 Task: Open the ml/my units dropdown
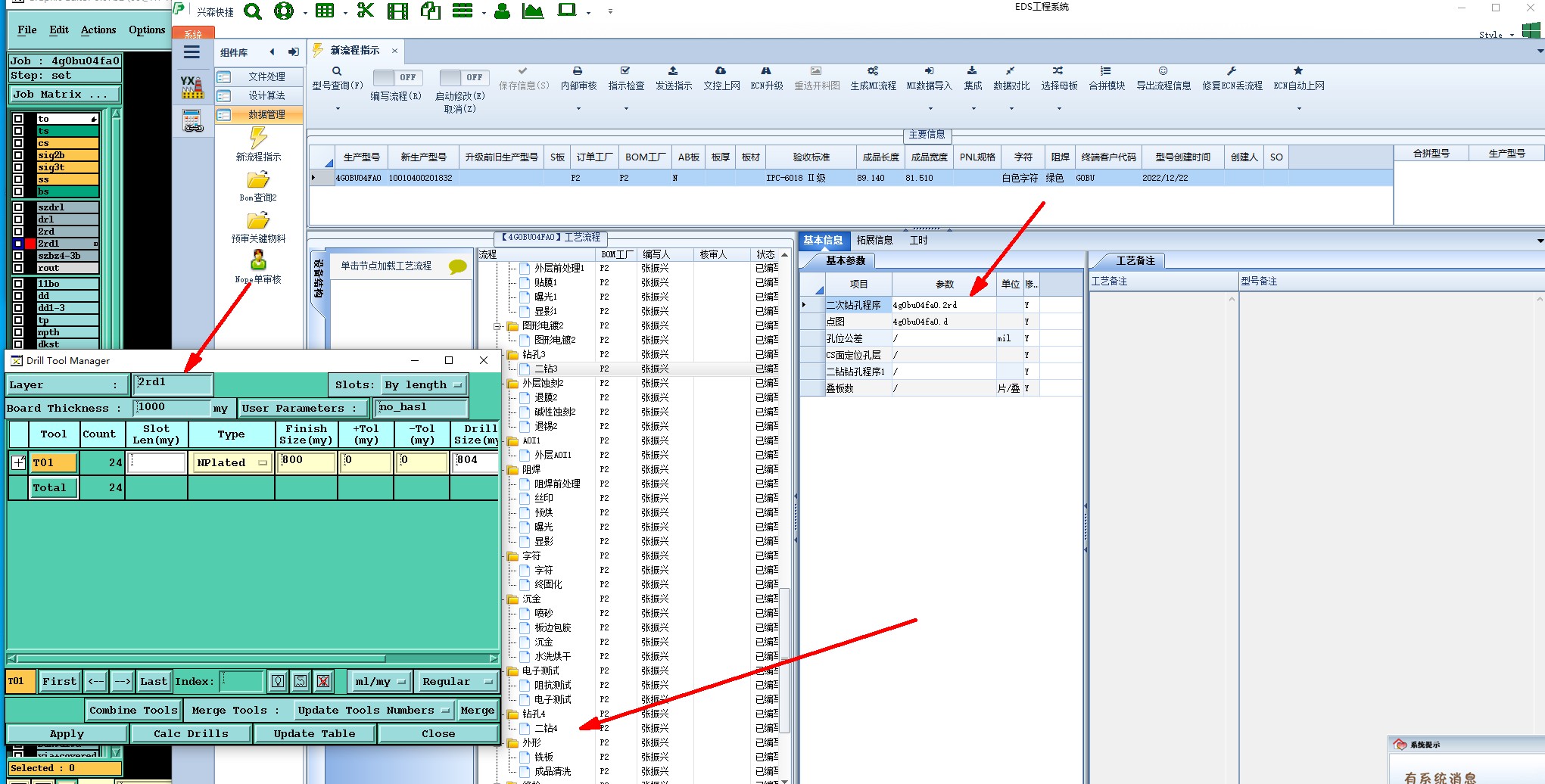point(380,681)
